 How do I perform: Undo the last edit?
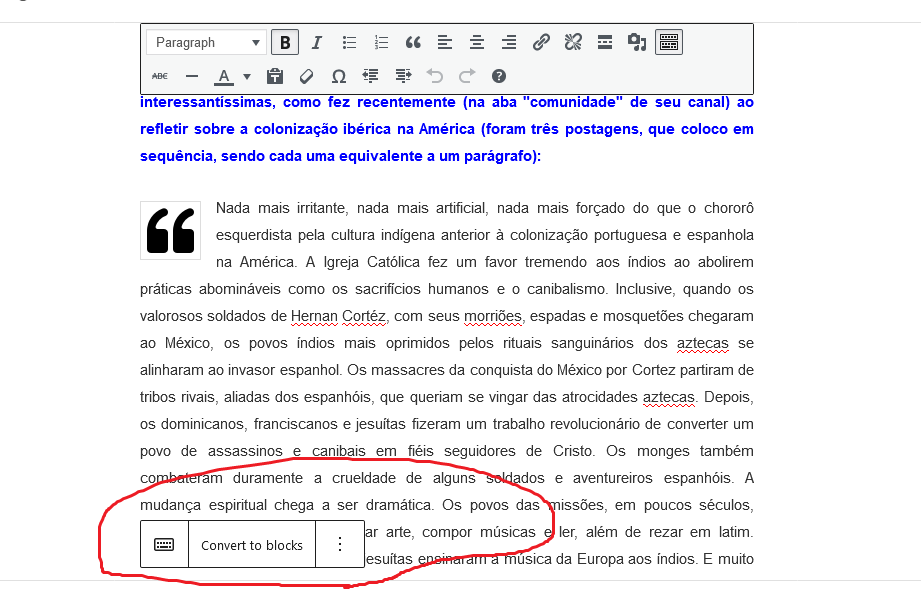tap(435, 76)
